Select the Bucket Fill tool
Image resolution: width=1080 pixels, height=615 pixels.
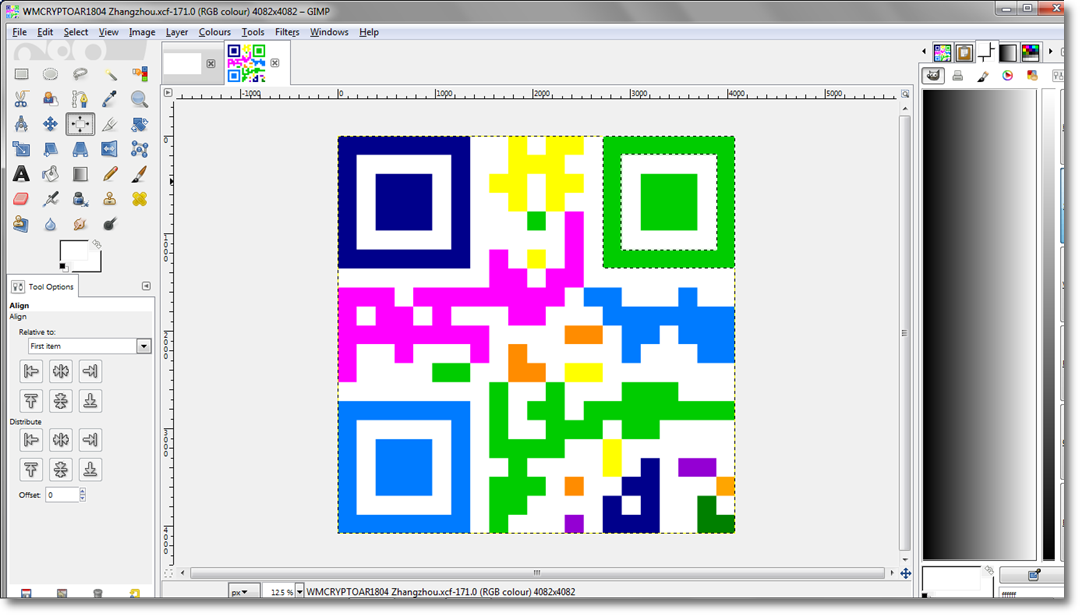(x=50, y=174)
